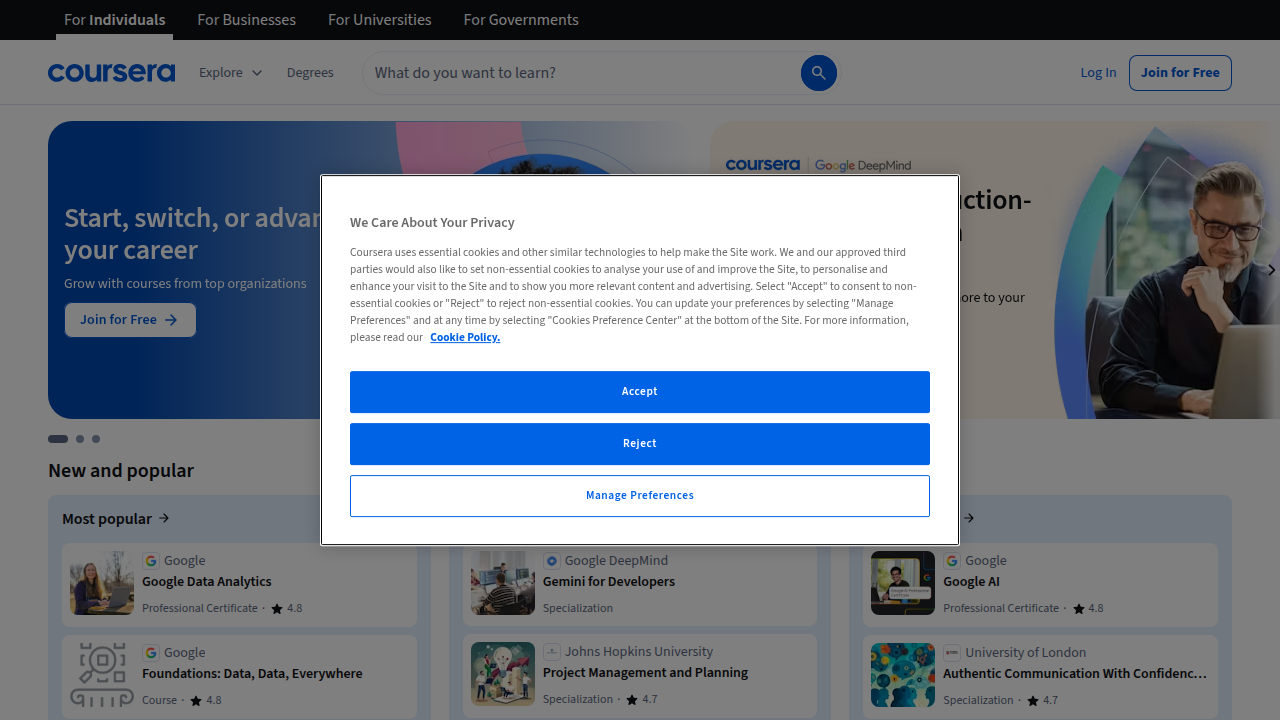The image size is (1280, 720).
Task: Open the Google Data Analytics course thumbnail
Action: (102, 583)
